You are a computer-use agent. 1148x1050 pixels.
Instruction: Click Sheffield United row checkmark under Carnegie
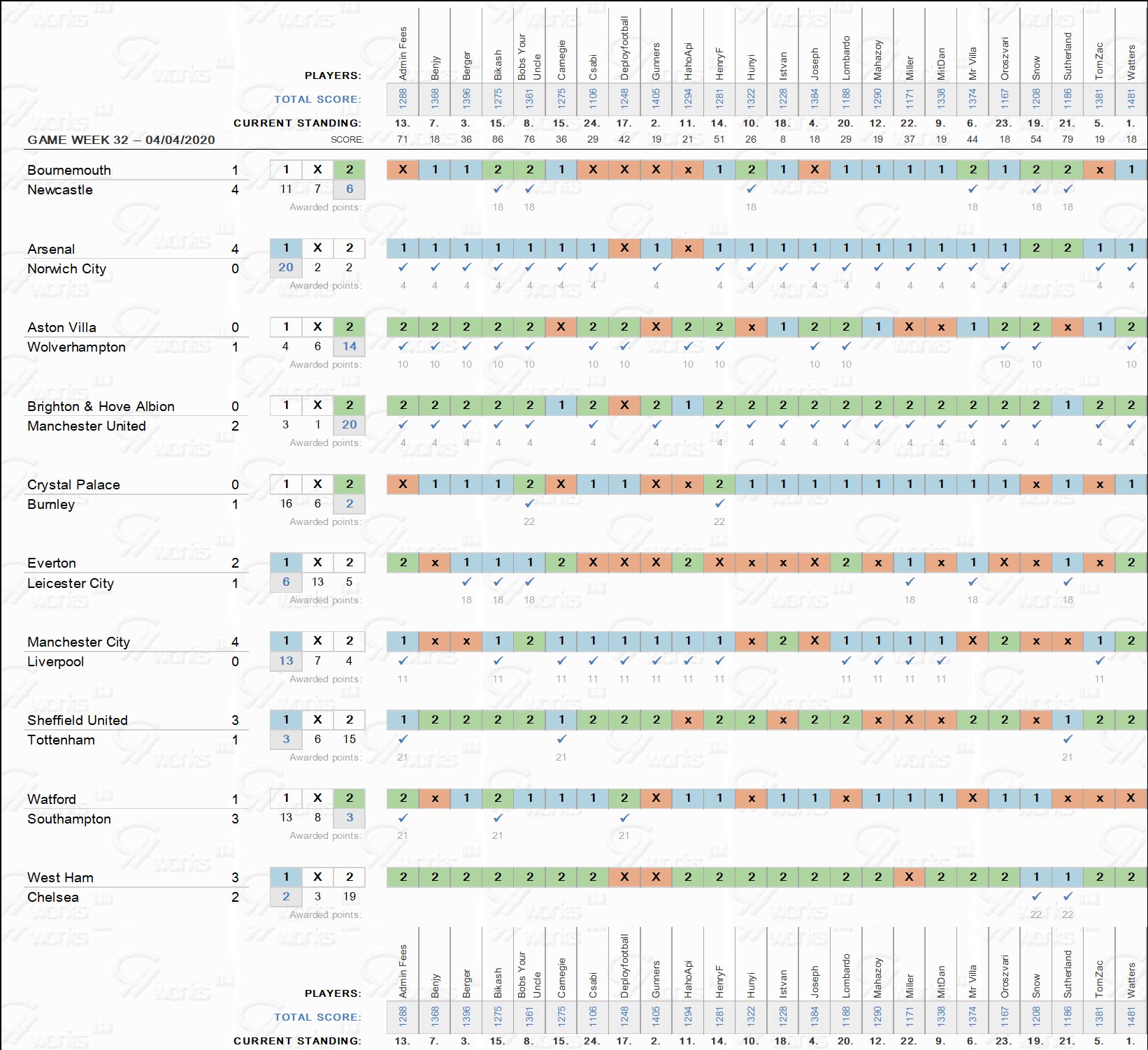pyautogui.click(x=561, y=739)
